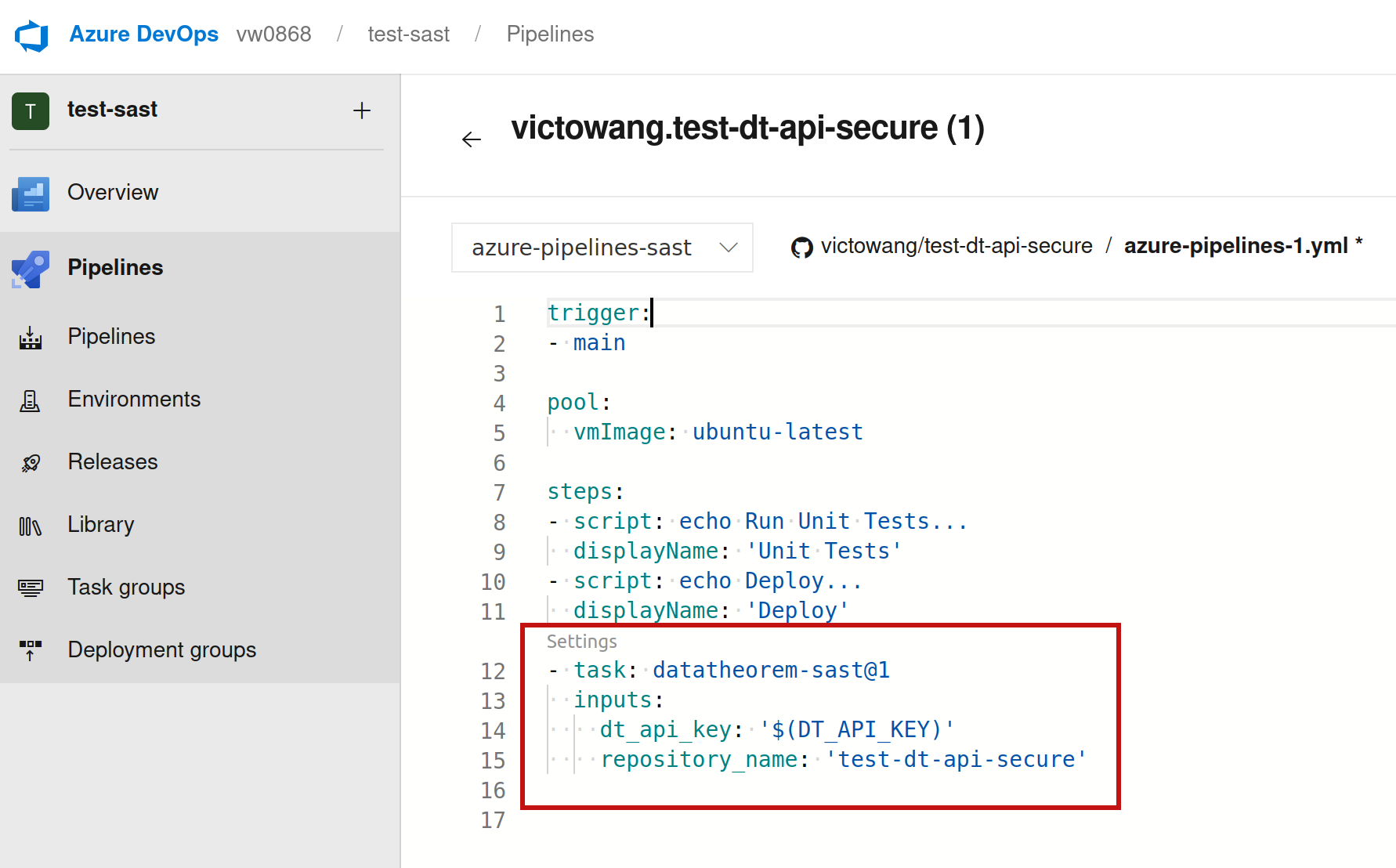1396x868 pixels.
Task: Click the Azure DevOps logo icon
Action: (31, 35)
